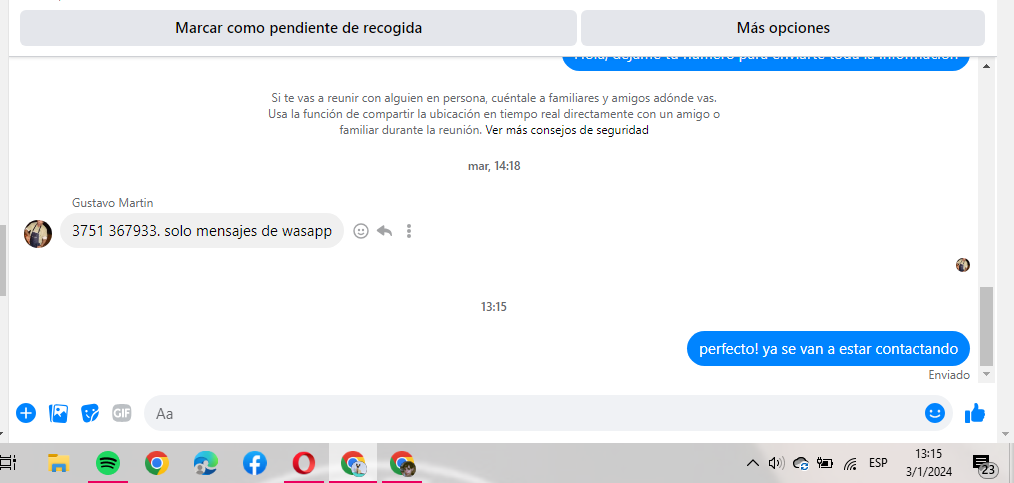Open Ver más consejos de seguridad link
Viewport: 1014px width, 483px height.
[x=566, y=130]
